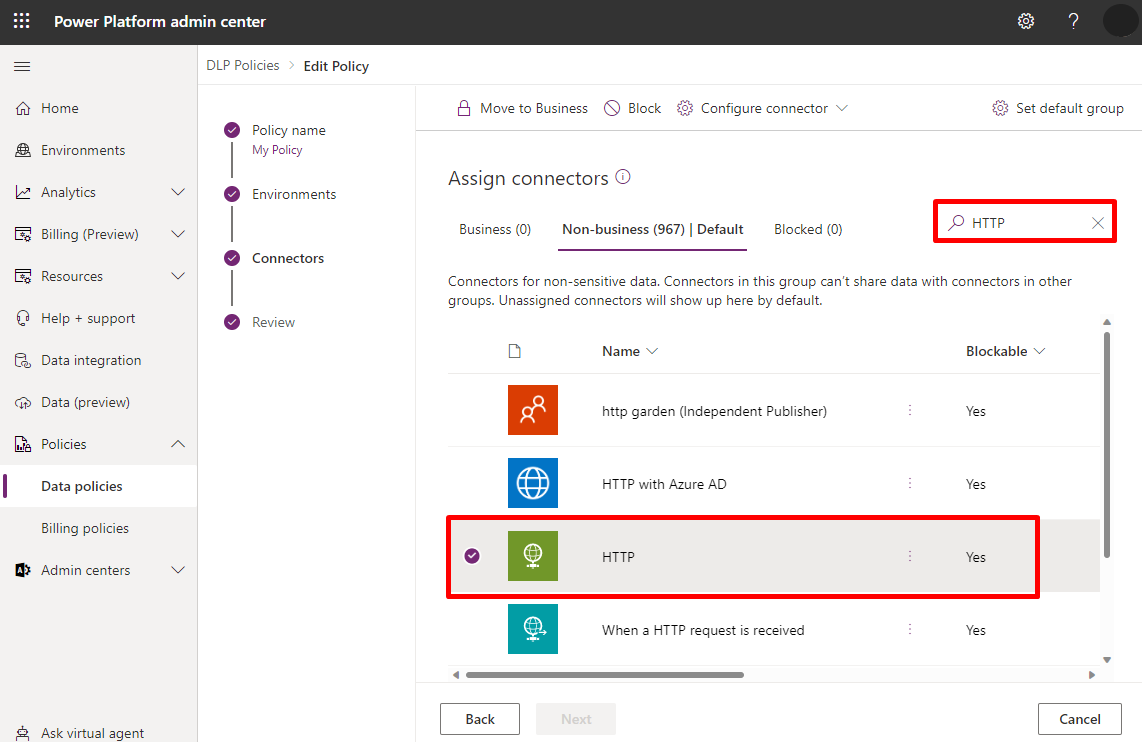Viewport: 1142px width, 742px height.
Task: Deselect the HTTP row checkmark
Action: 472,556
